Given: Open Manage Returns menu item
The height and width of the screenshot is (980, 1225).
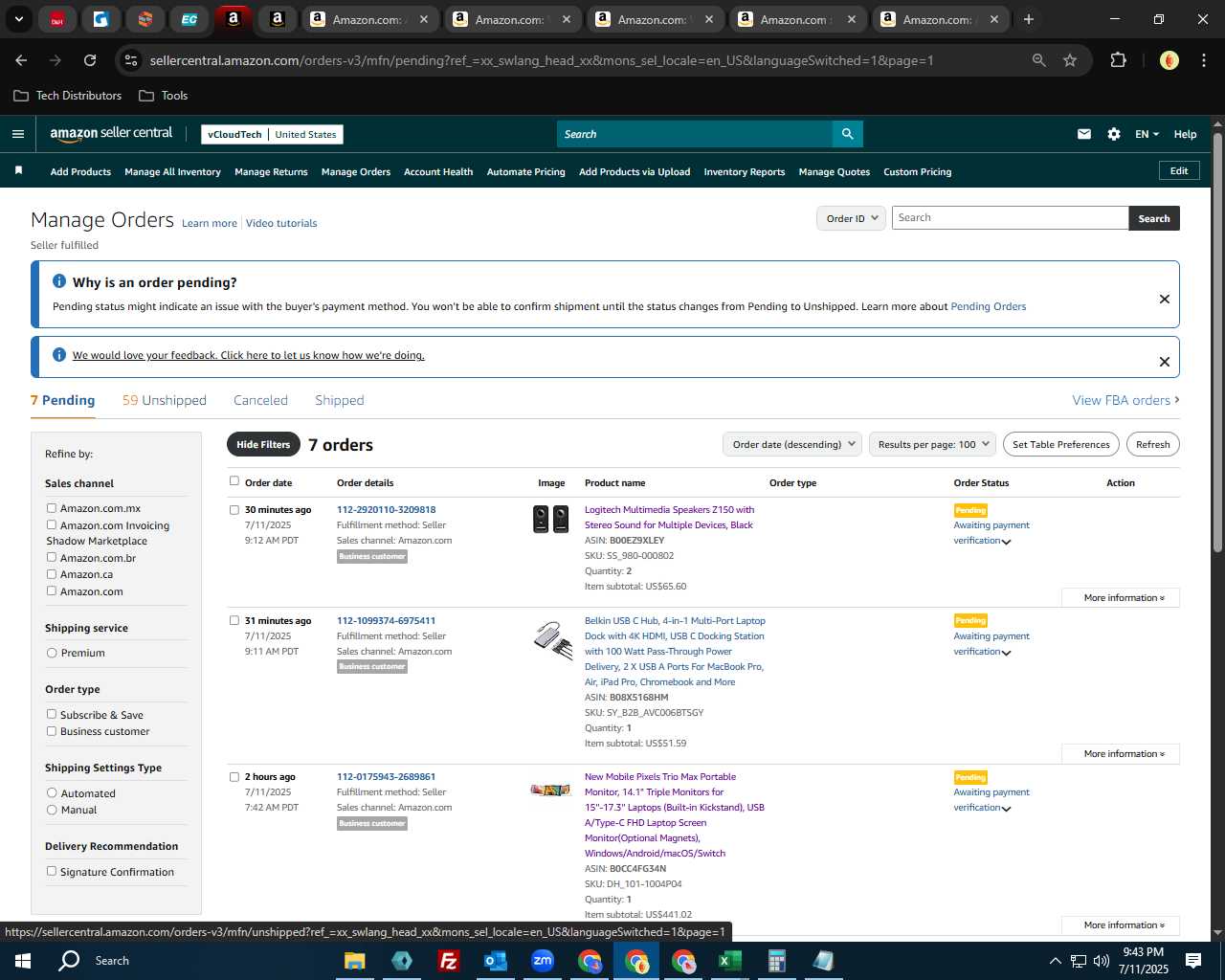Looking at the screenshot, I should coord(271,172).
